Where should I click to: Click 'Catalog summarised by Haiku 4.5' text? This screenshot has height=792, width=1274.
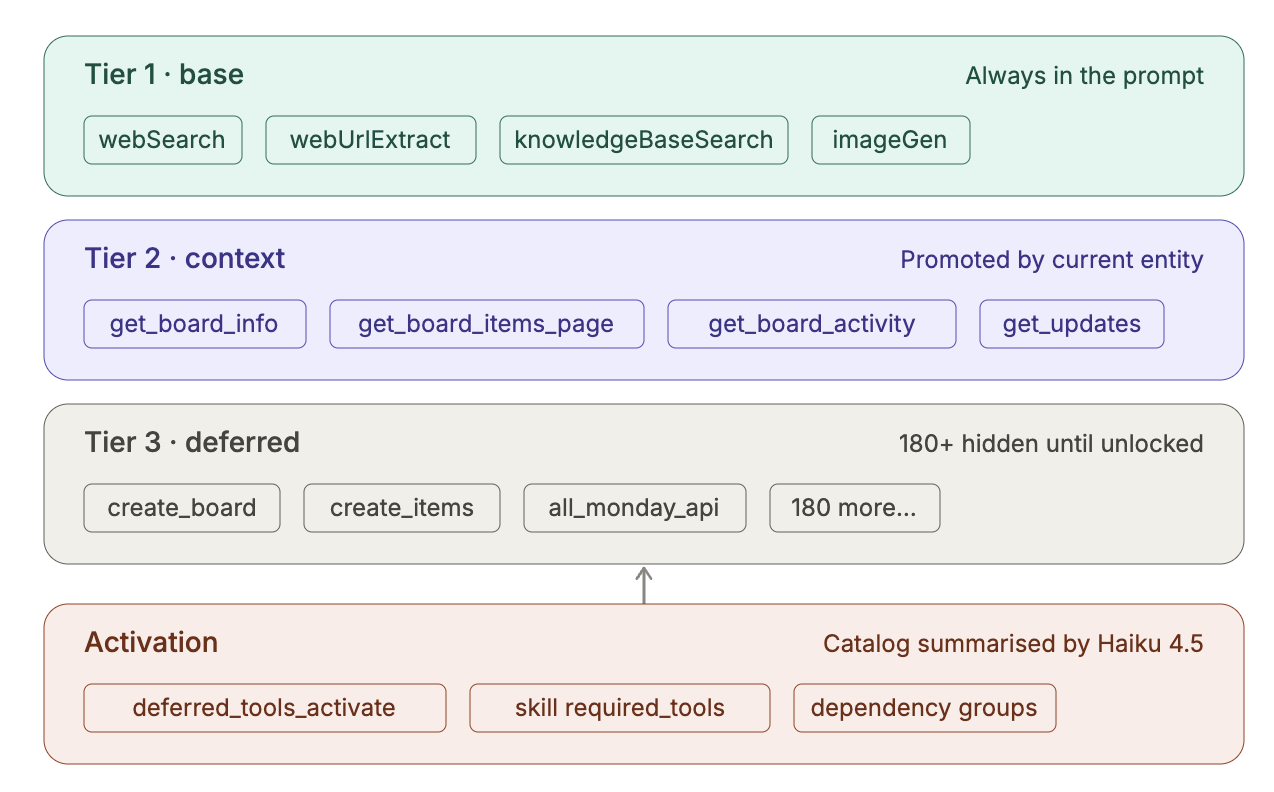coord(1013,644)
